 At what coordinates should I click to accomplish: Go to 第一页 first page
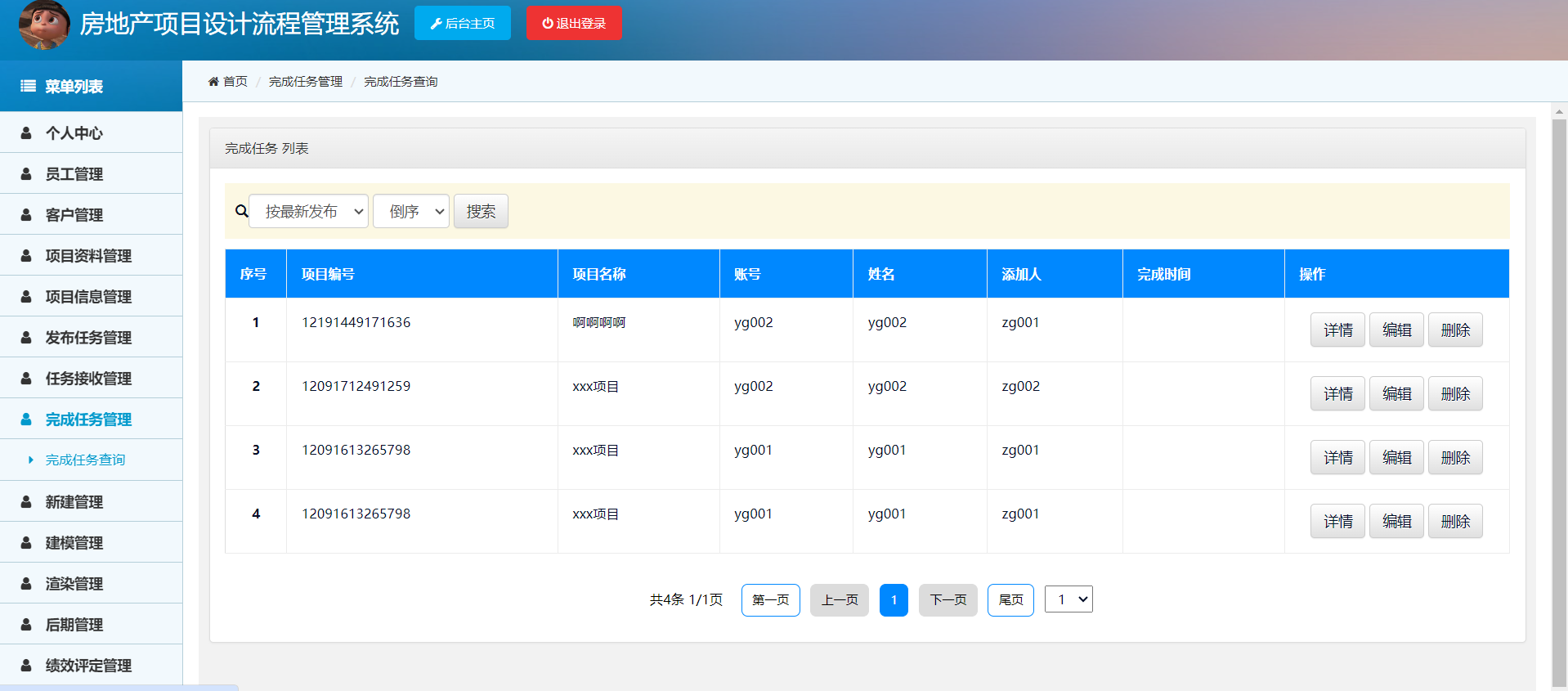click(x=770, y=600)
